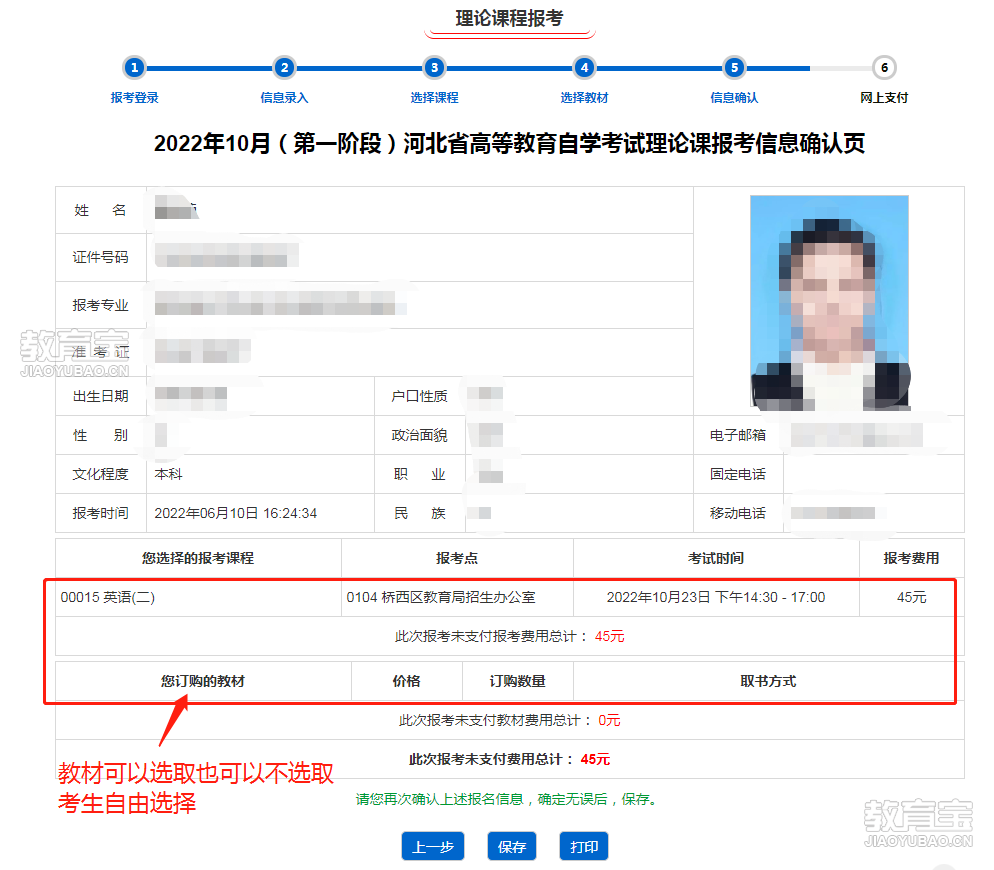The height and width of the screenshot is (870, 994).
Task: Click the 民族 field label
Action: pos(420,513)
